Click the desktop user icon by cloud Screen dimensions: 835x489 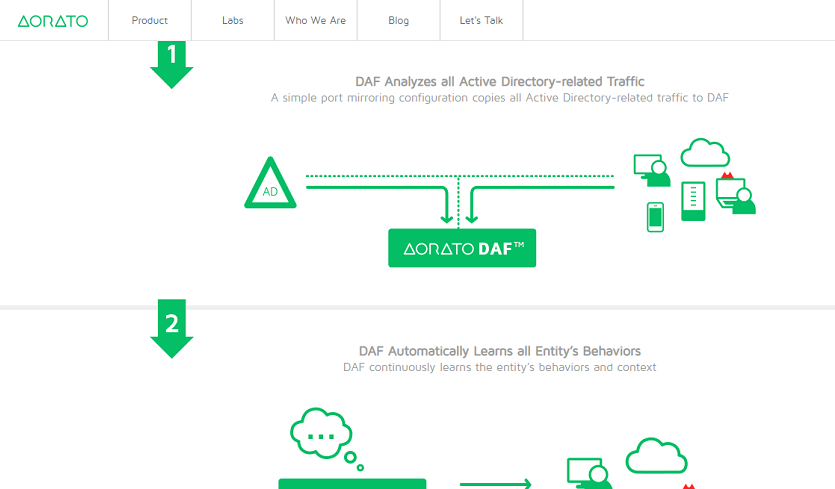(652, 170)
